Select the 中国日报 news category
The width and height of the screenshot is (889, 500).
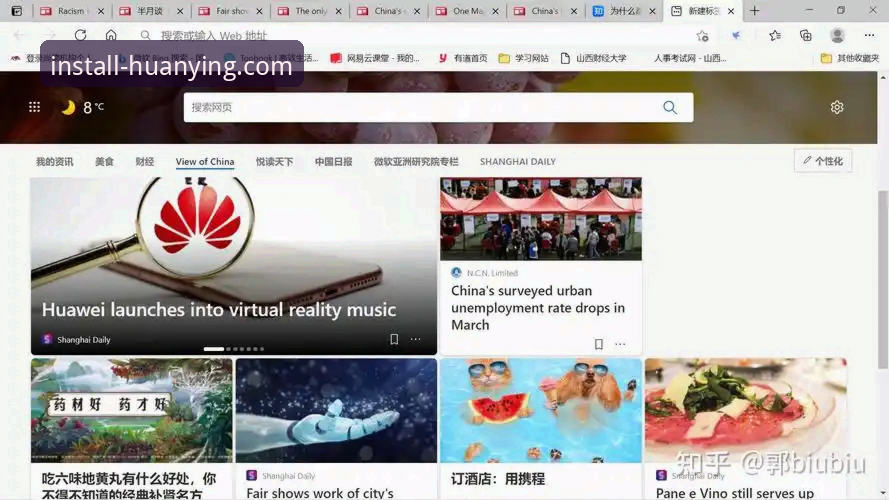click(333, 162)
